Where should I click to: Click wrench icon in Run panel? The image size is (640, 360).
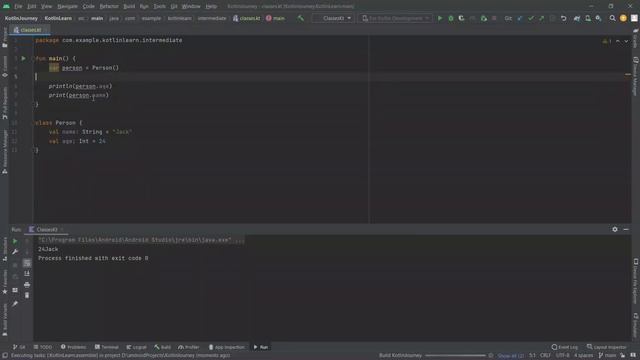click(15, 252)
